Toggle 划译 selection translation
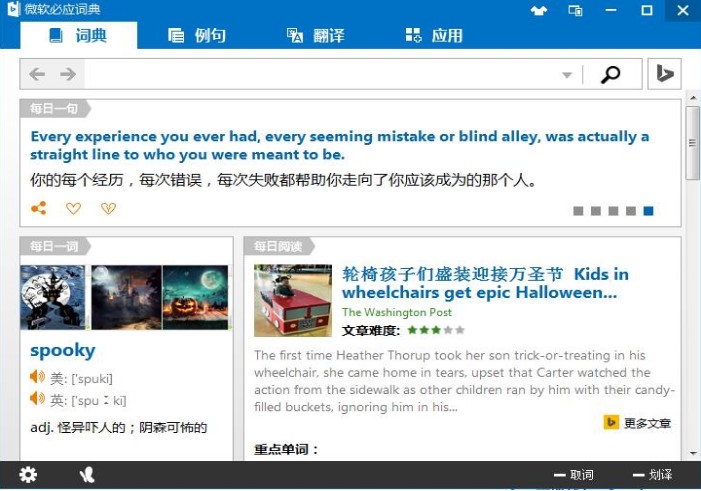The image size is (701, 491). [x=653, y=475]
